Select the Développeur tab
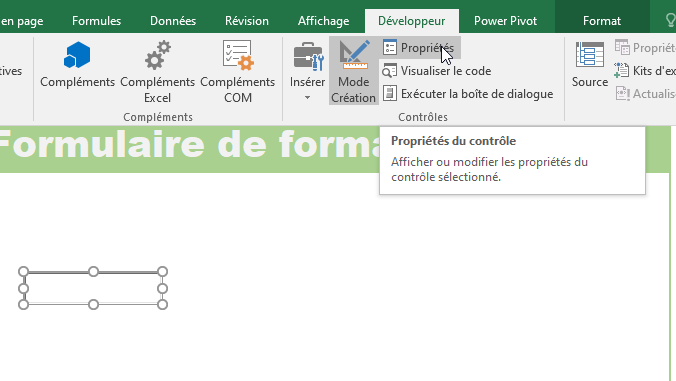676x381 pixels. pyautogui.click(x=412, y=21)
